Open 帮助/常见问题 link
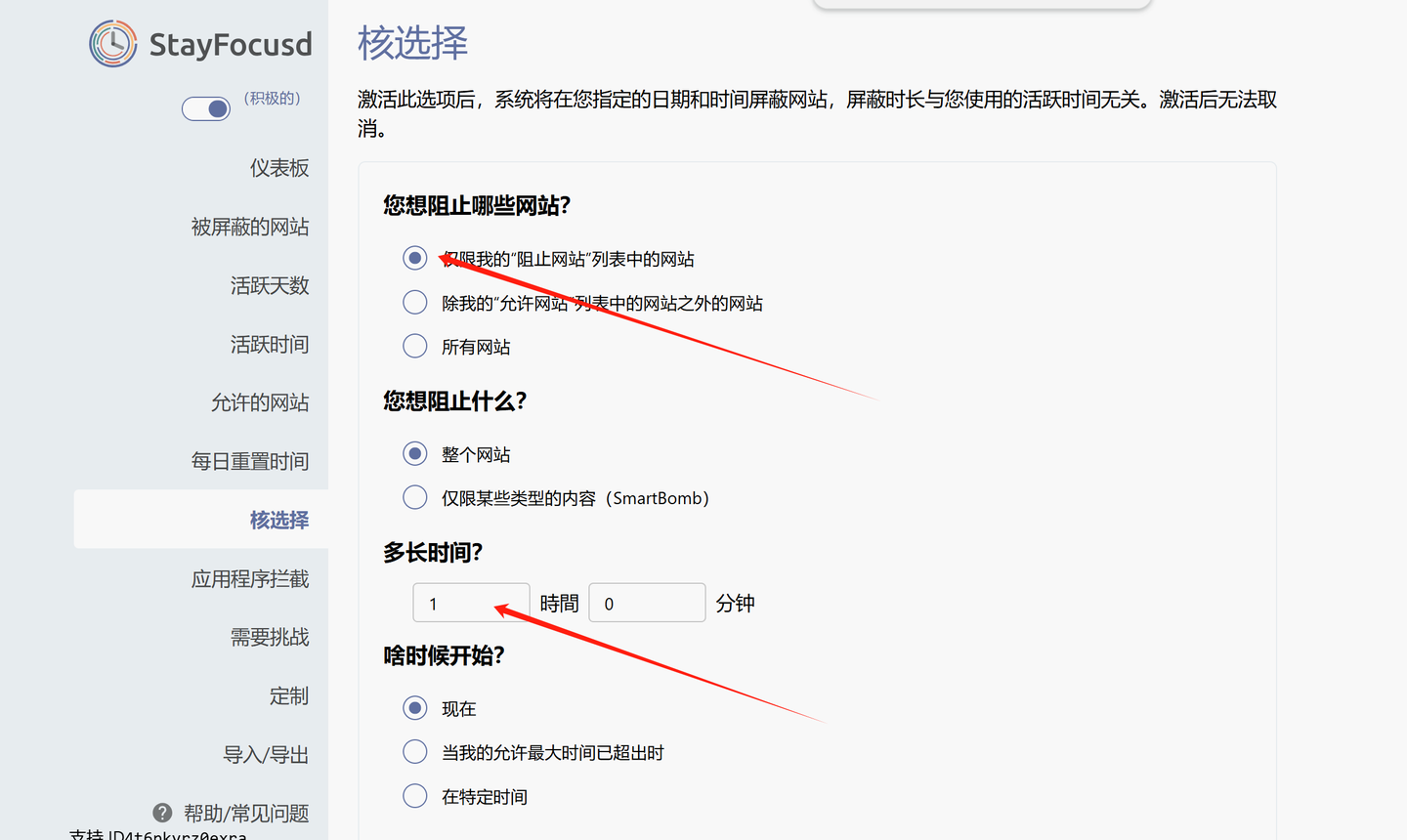The width and height of the screenshot is (1407, 840). coord(246,814)
